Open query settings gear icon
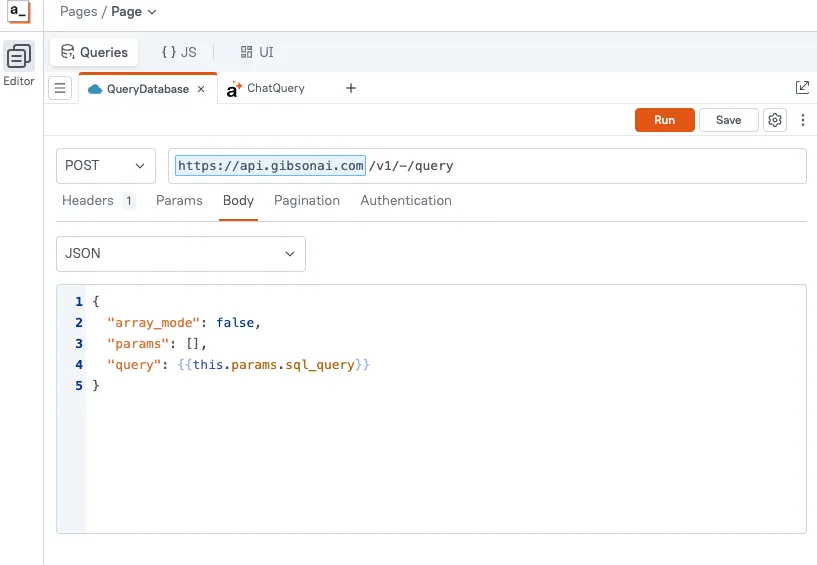 pos(775,120)
